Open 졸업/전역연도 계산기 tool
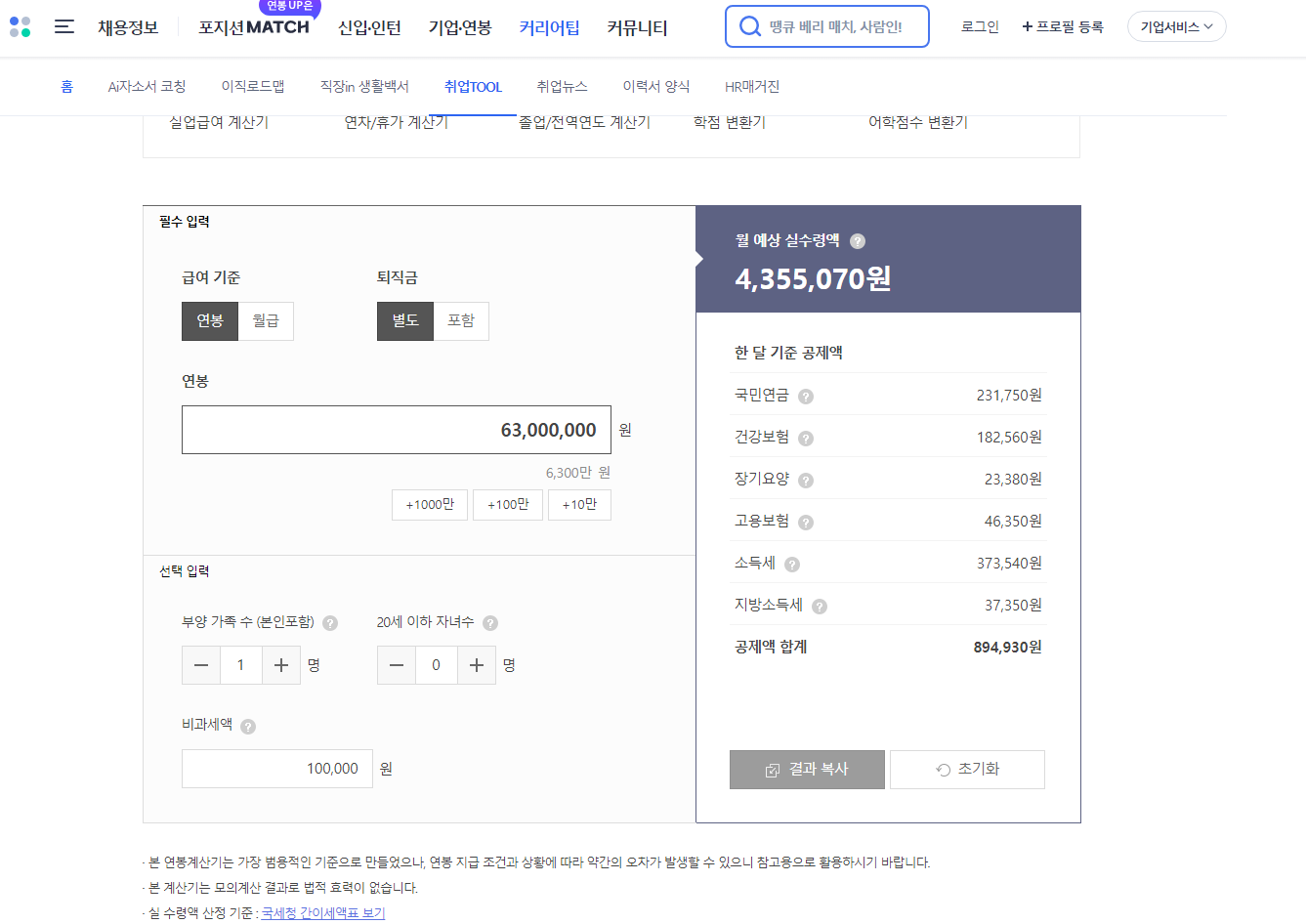The width and height of the screenshot is (1306, 924). point(584,123)
